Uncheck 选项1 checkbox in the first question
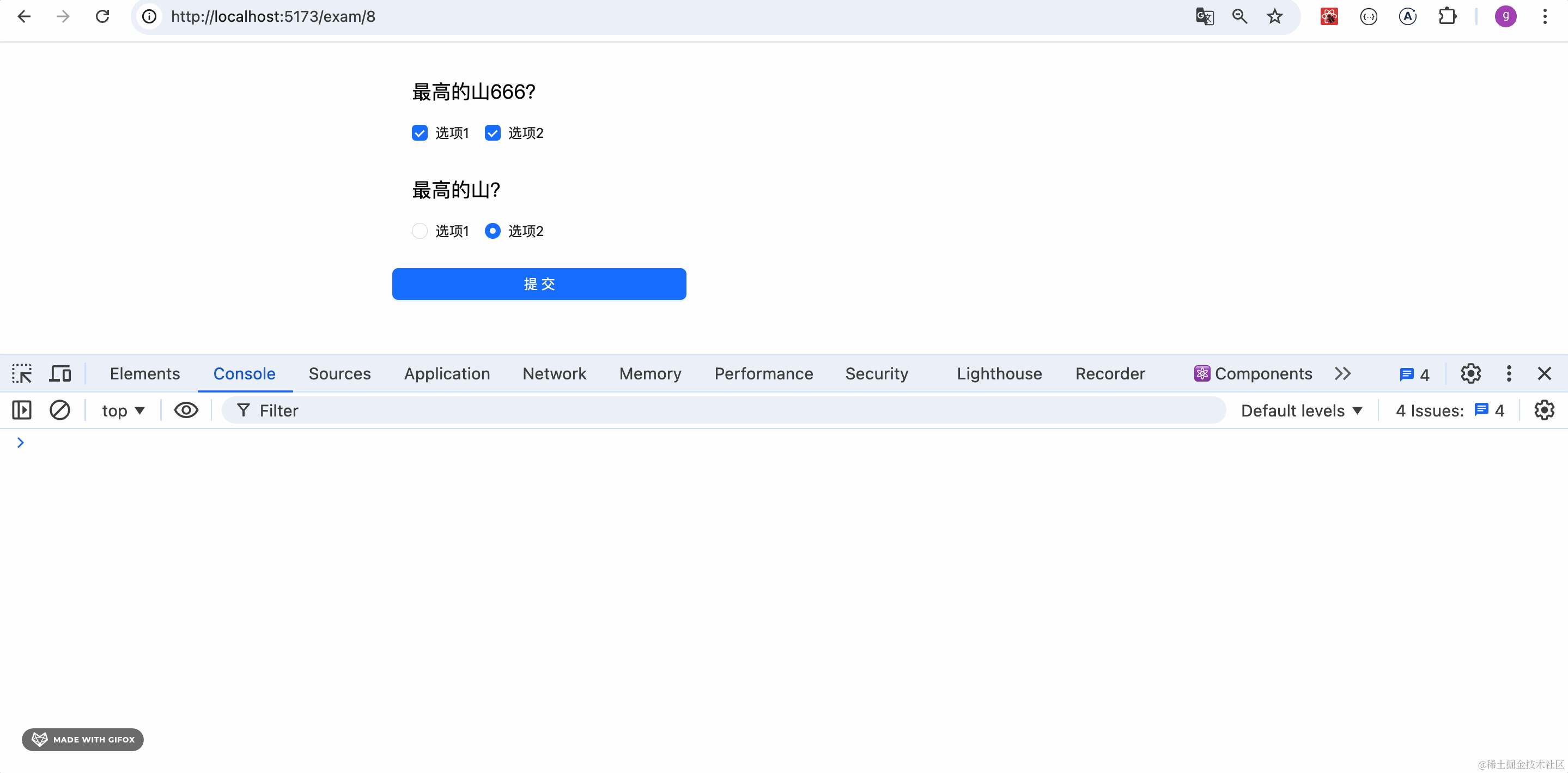Image resolution: width=1568 pixels, height=773 pixels. click(x=420, y=133)
